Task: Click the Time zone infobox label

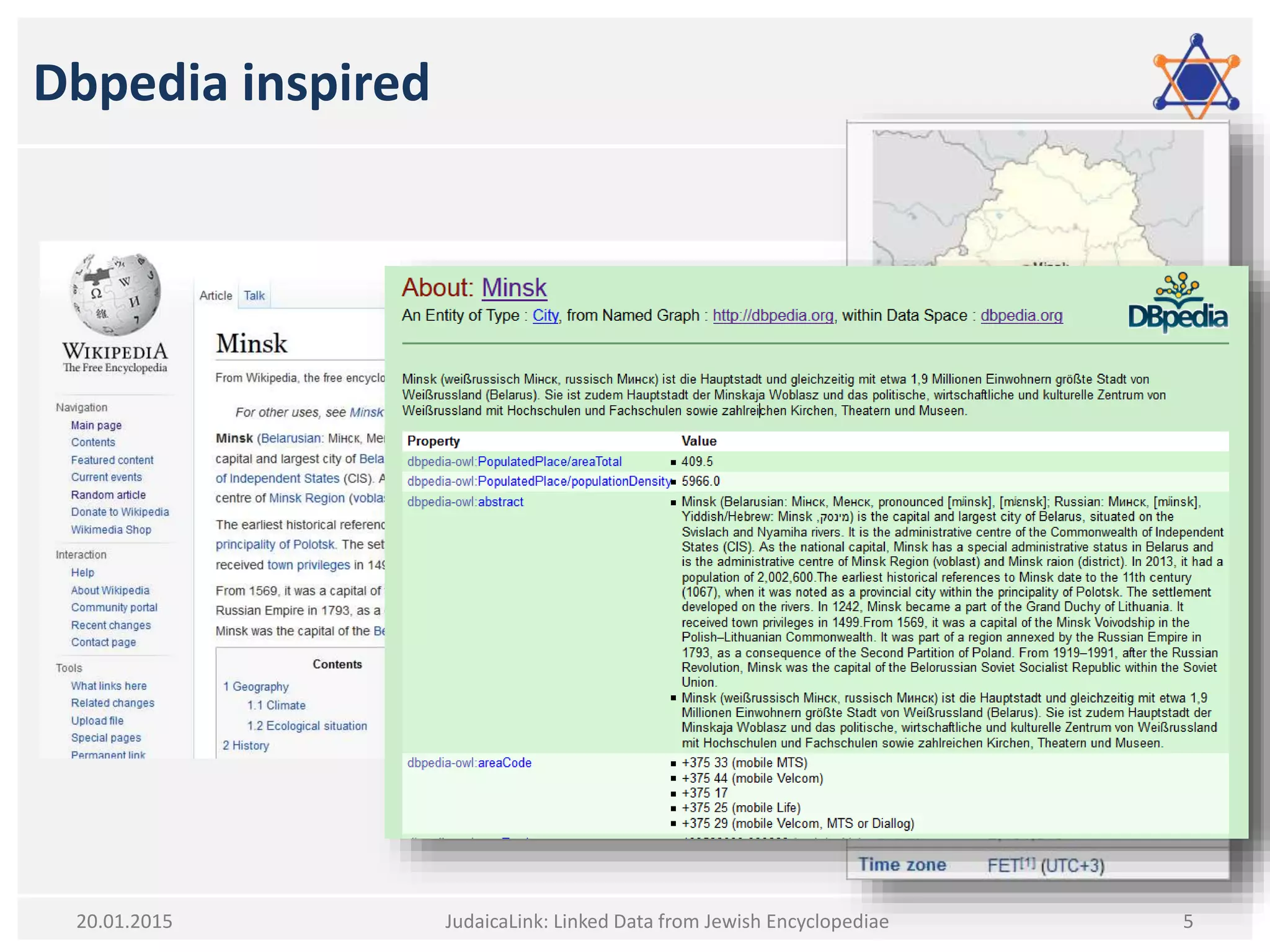Action: (902, 865)
